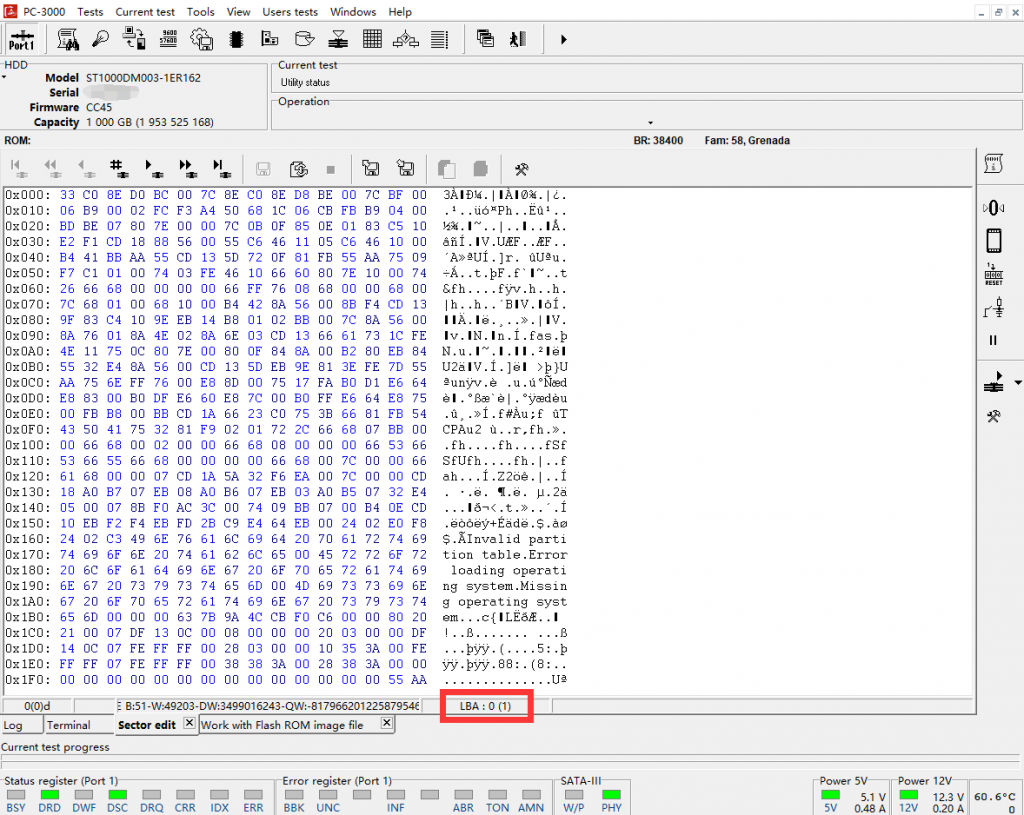
Task: Open the Users tests menu
Action: [290, 12]
